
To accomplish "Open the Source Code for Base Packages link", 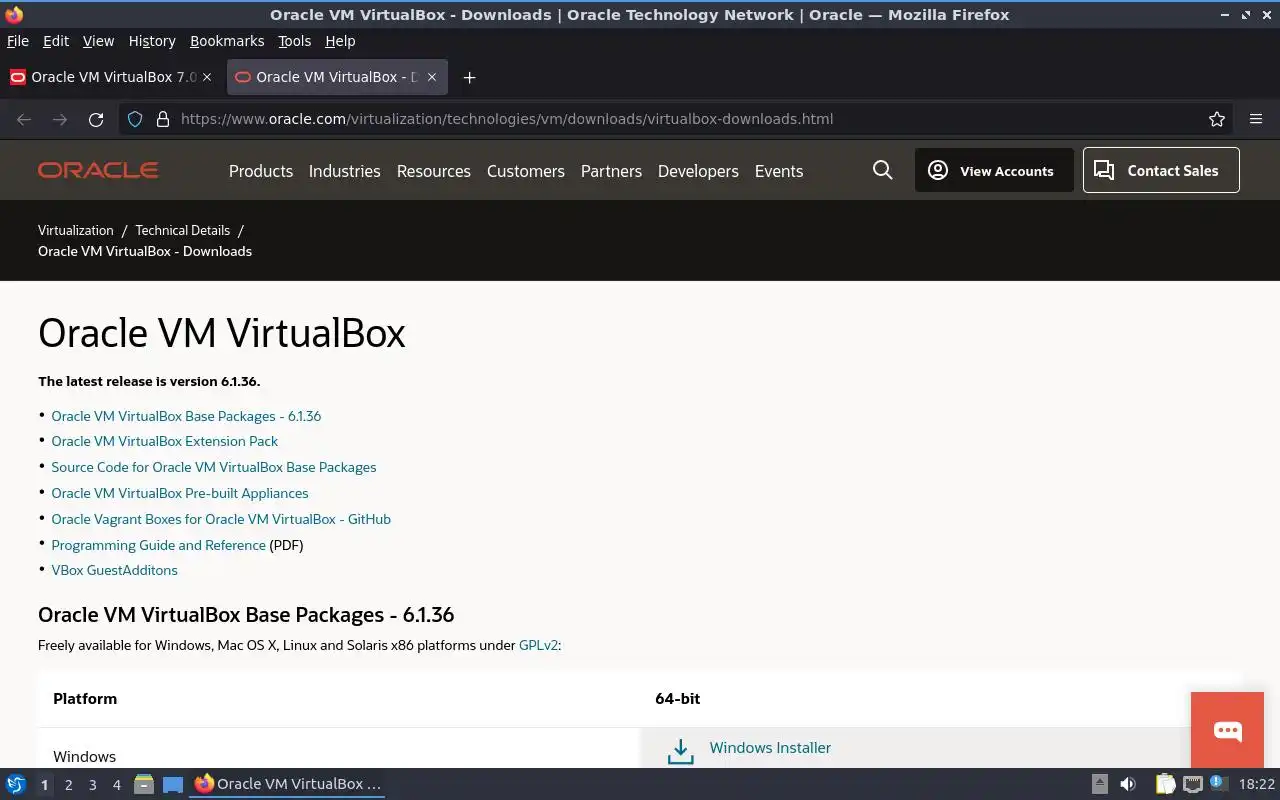I will pos(214,467).
